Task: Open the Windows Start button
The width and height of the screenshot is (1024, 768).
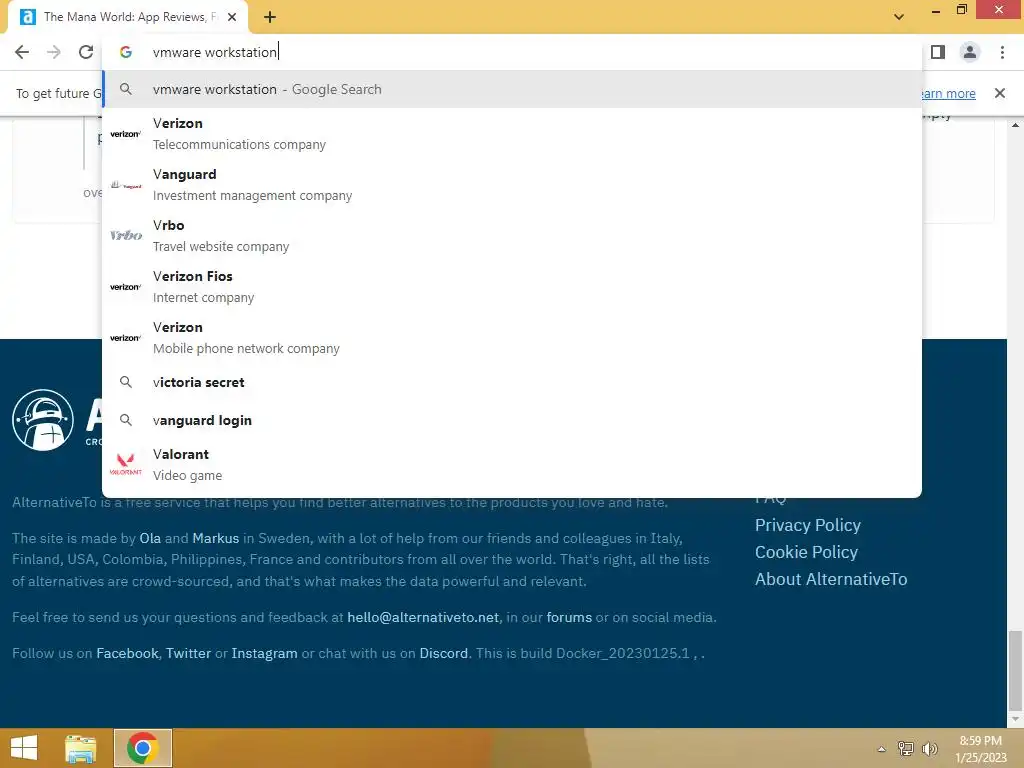Action: (x=24, y=748)
